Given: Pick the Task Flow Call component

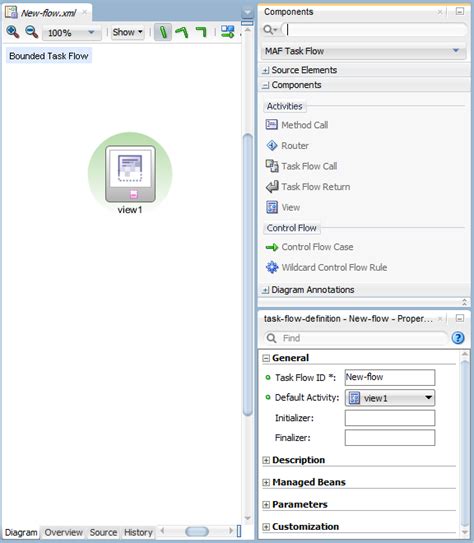Looking at the screenshot, I should coord(301,166).
